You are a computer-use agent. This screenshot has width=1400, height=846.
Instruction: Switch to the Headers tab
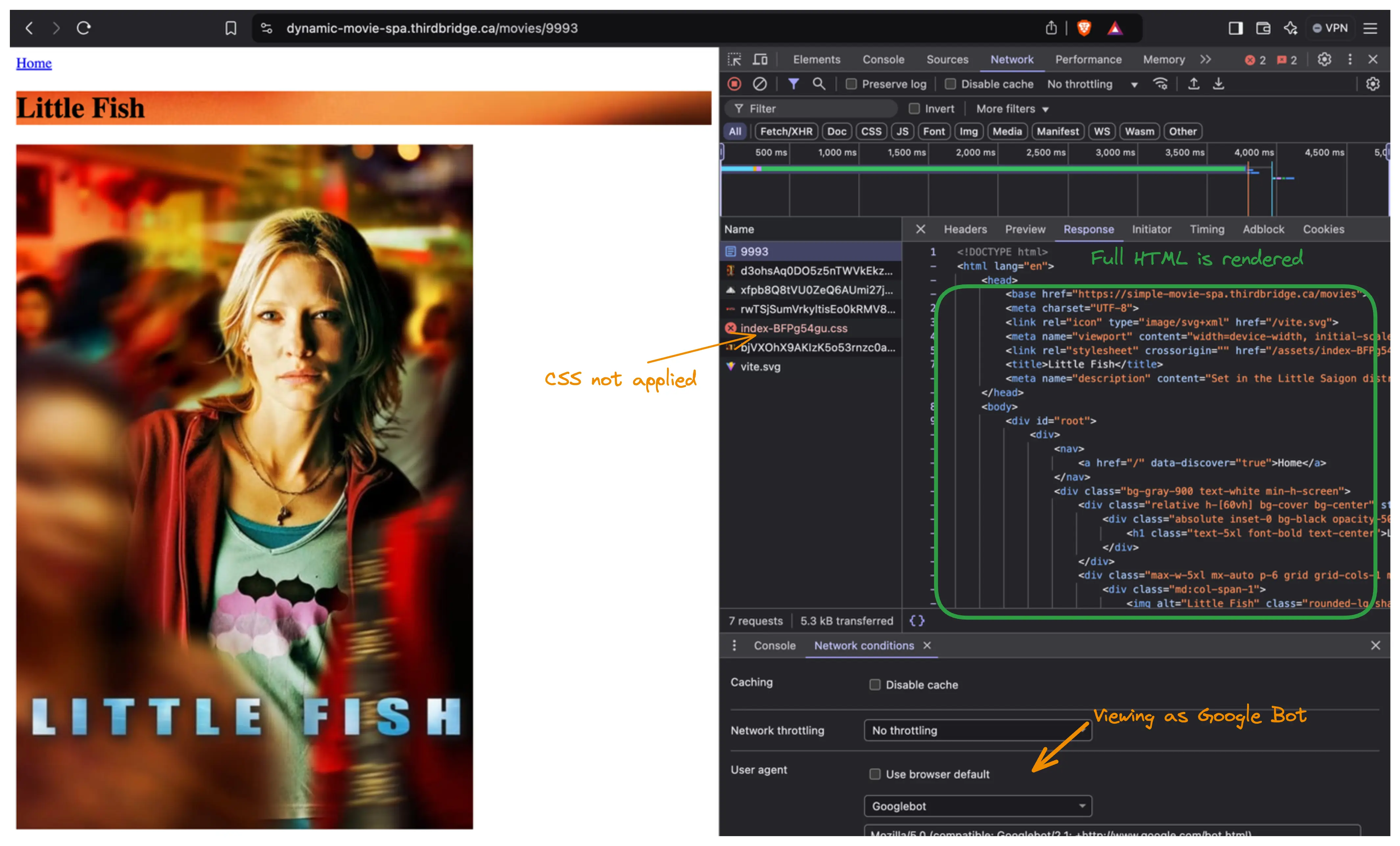point(965,229)
